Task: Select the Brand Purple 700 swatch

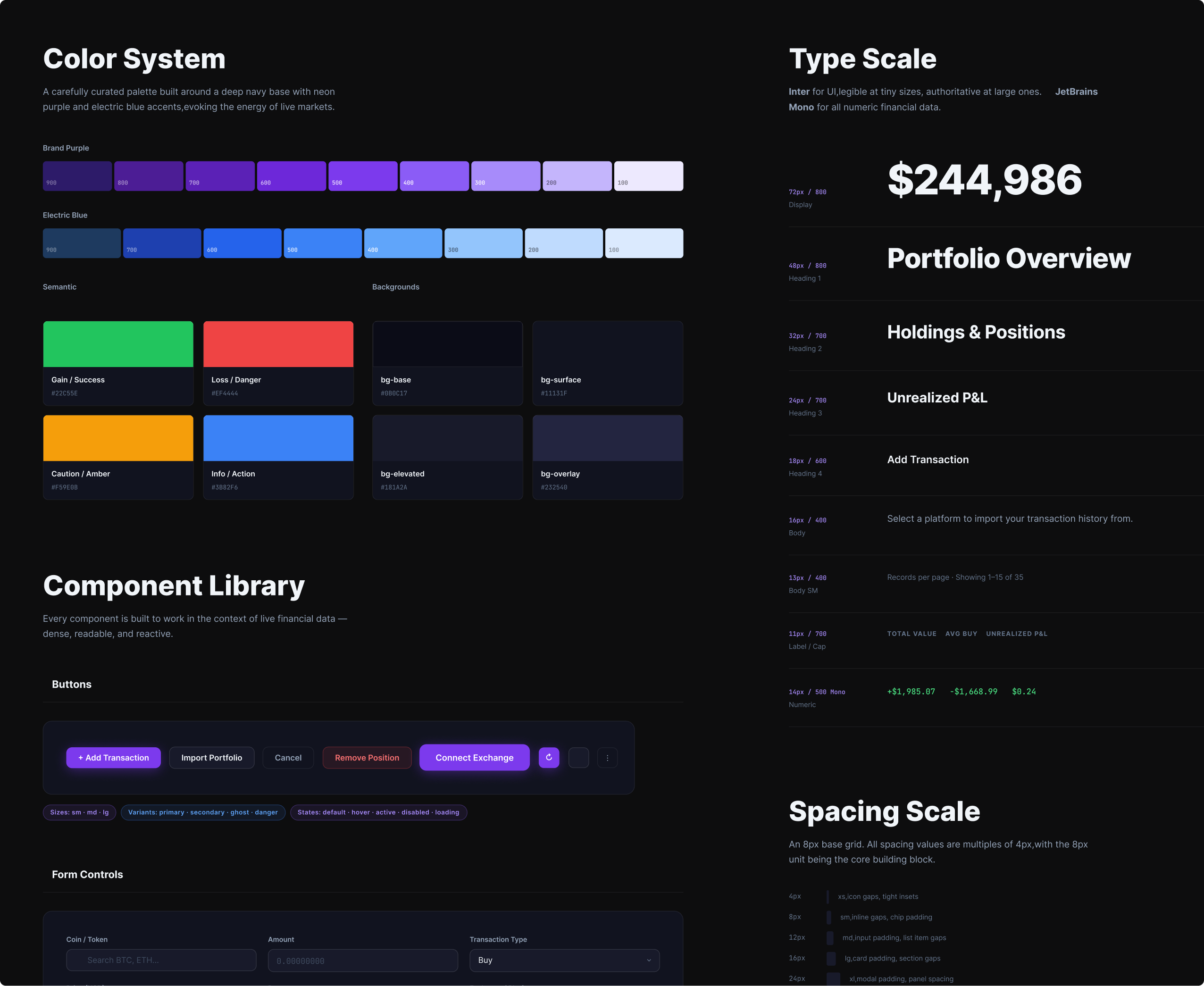Action: [220, 176]
